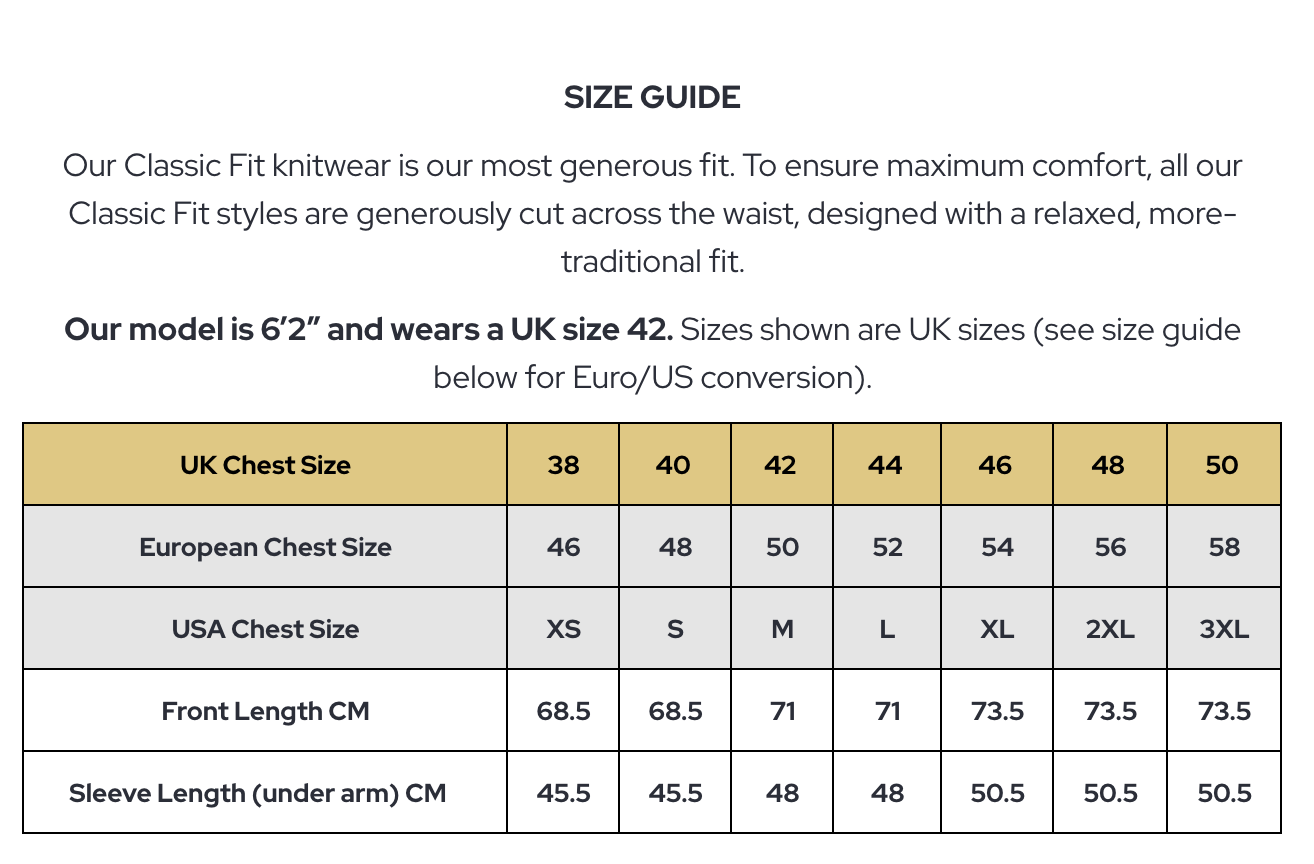Click European size 46 cell
The image size is (1314, 864).
pos(563,547)
